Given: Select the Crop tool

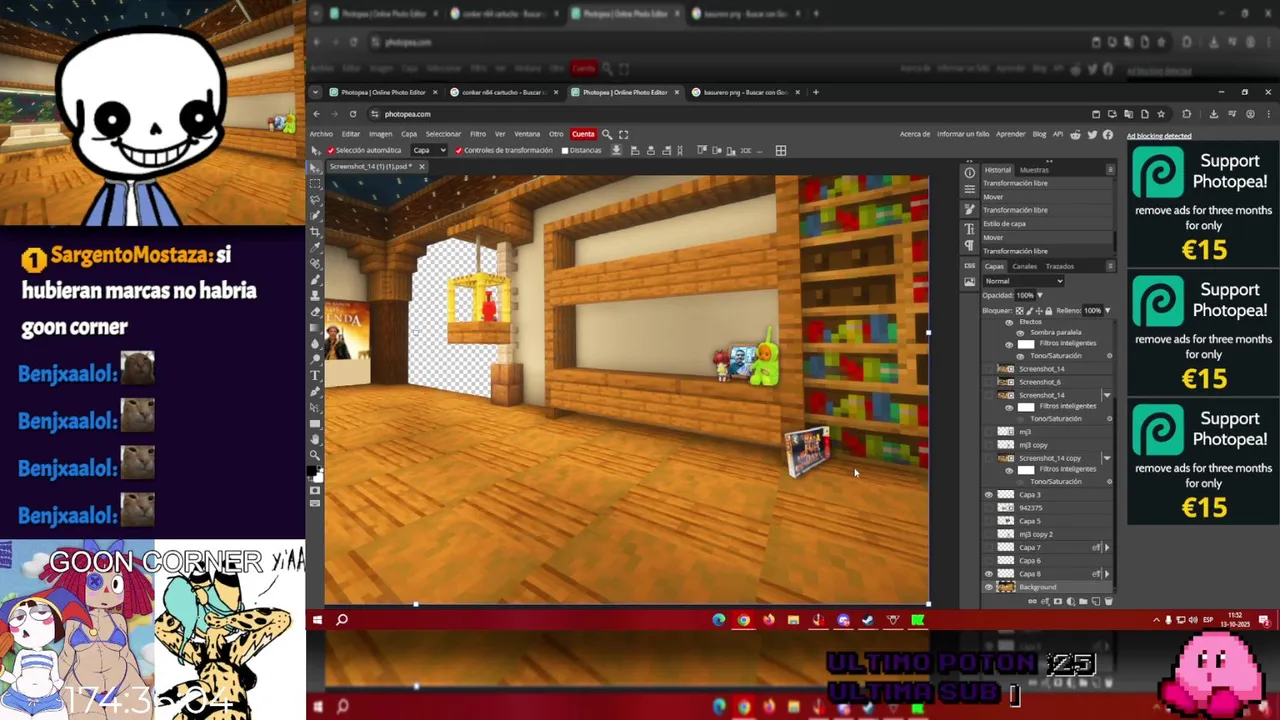Looking at the screenshot, I should click(315, 231).
